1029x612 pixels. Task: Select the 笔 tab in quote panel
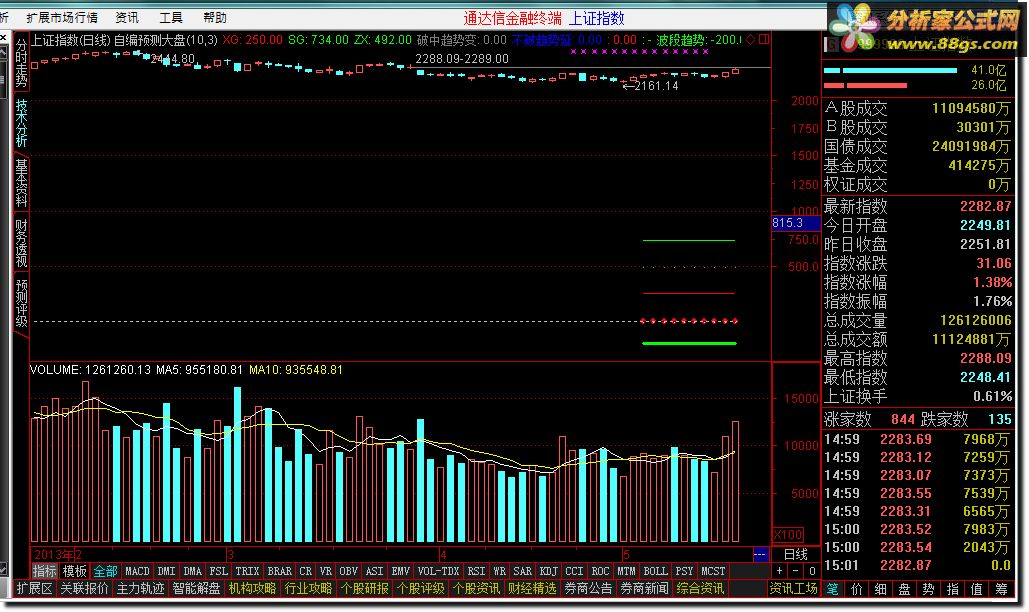pyautogui.click(x=833, y=589)
